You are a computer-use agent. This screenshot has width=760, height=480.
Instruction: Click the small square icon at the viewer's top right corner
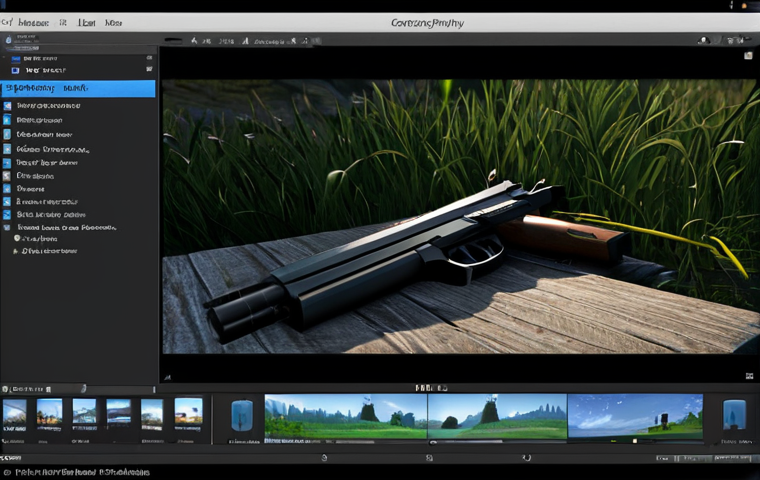coord(748,55)
